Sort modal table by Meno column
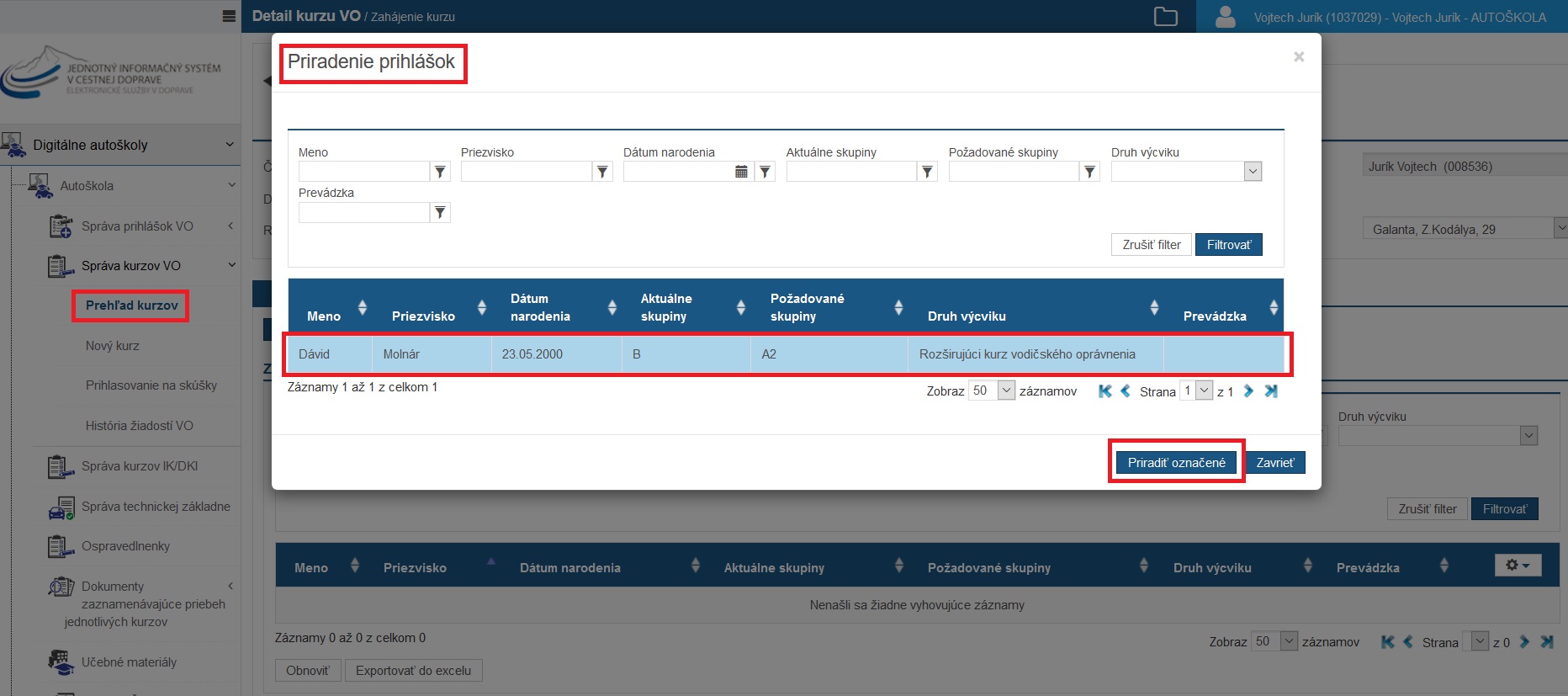The image size is (1568, 696). (363, 307)
